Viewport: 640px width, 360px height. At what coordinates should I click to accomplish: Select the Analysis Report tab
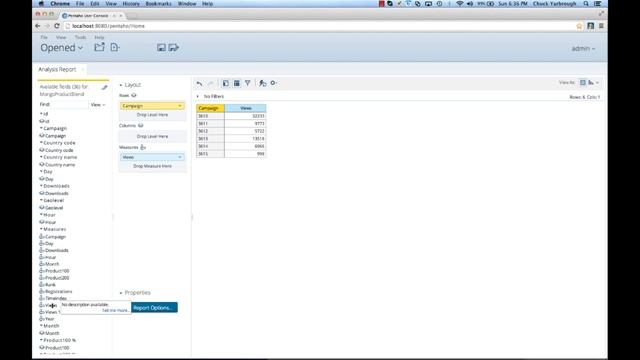(x=57, y=69)
